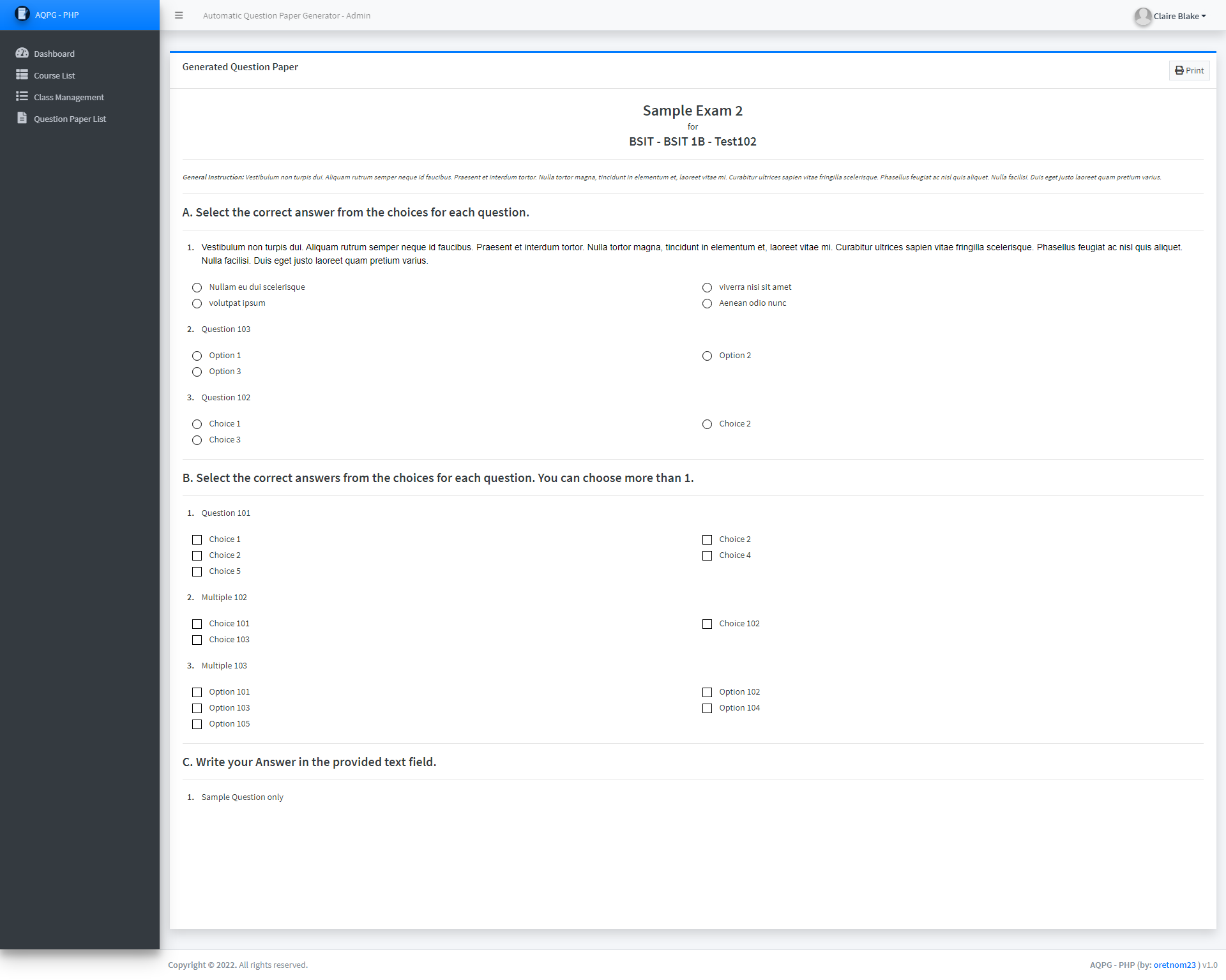
Task: Select radio button for Nullam eu dui scelerisque
Action: coord(197,287)
